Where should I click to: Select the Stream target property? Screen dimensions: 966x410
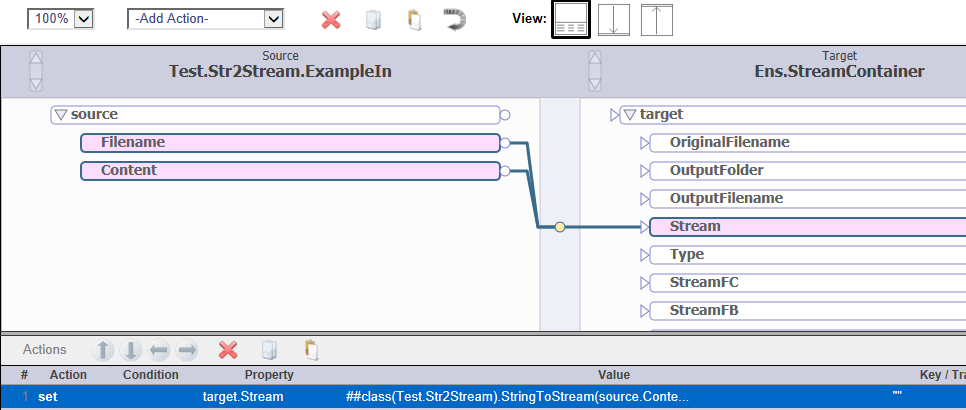[x=808, y=227]
